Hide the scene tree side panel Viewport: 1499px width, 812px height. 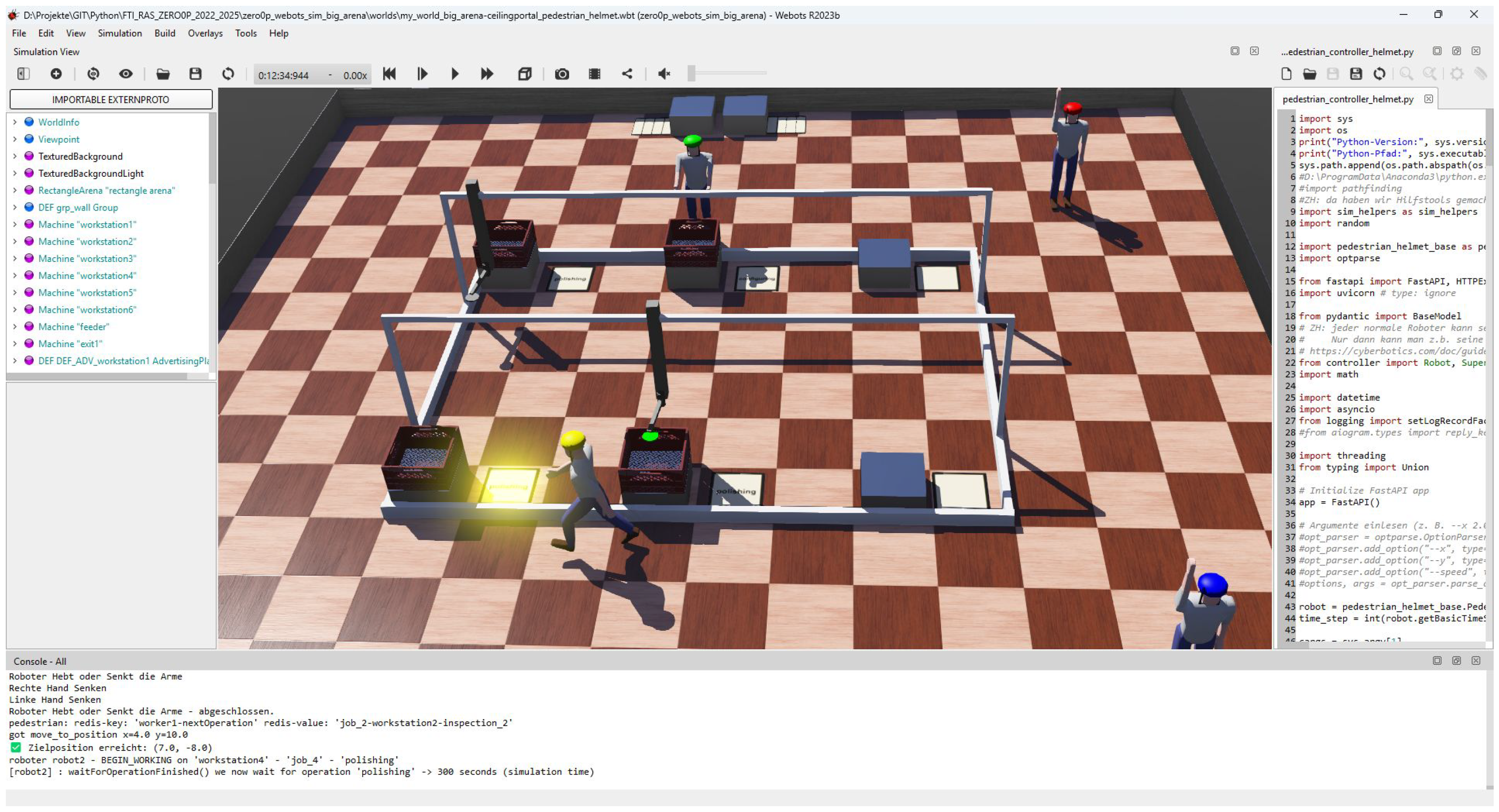[23, 74]
